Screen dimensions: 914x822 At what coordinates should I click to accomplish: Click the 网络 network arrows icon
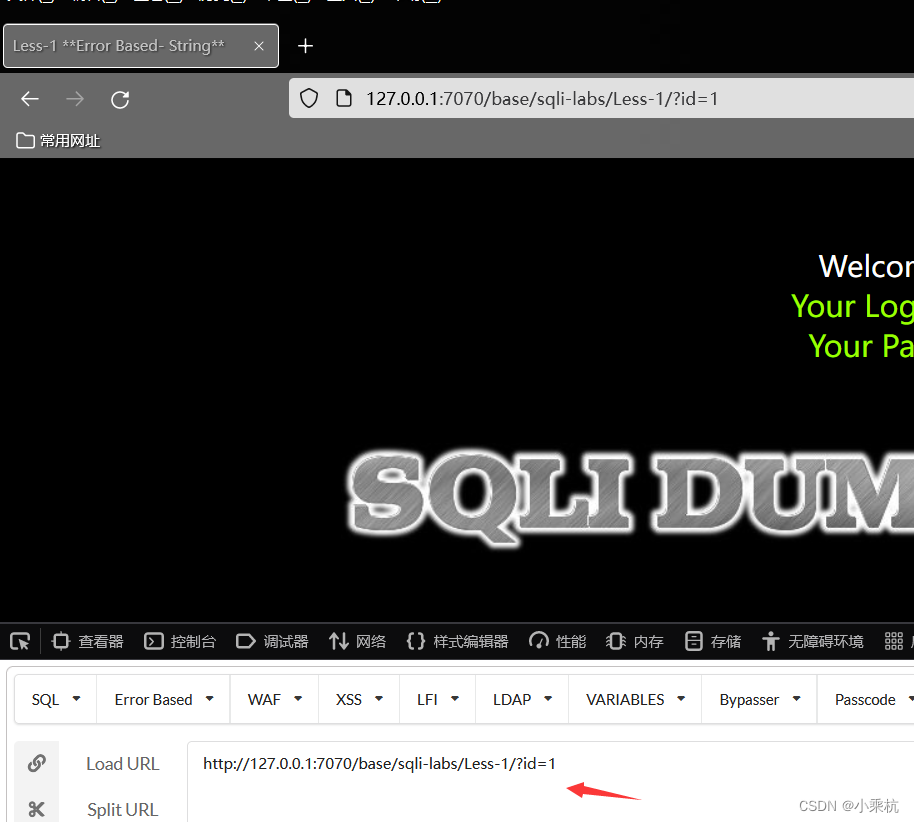point(339,641)
